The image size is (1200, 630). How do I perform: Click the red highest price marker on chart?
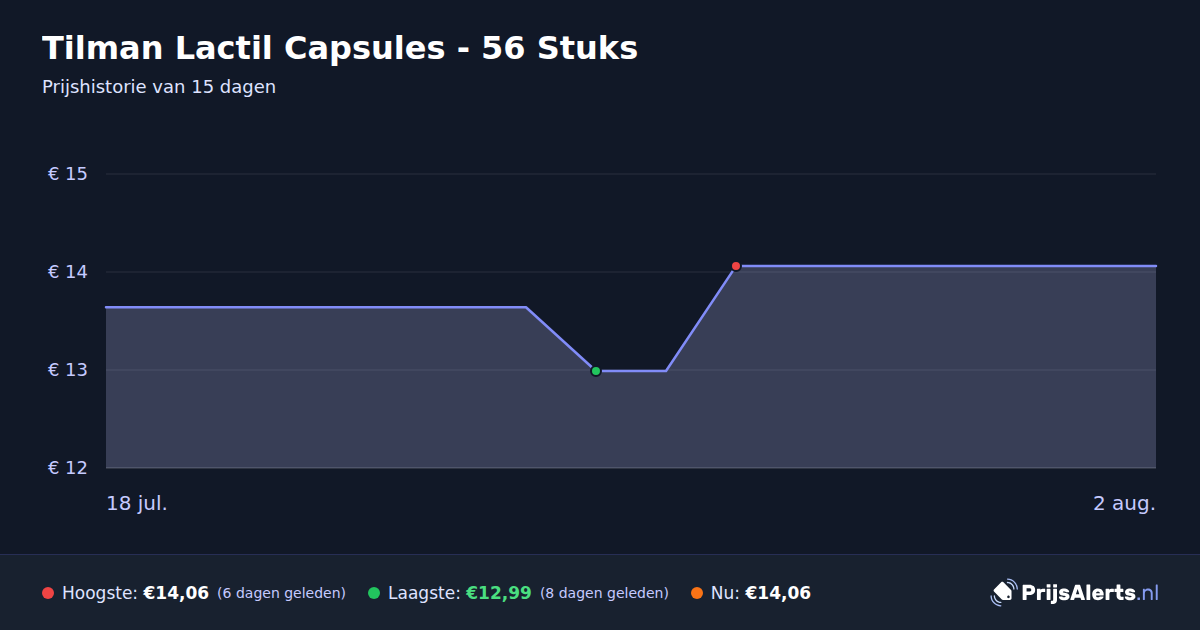click(x=736, y=266)
